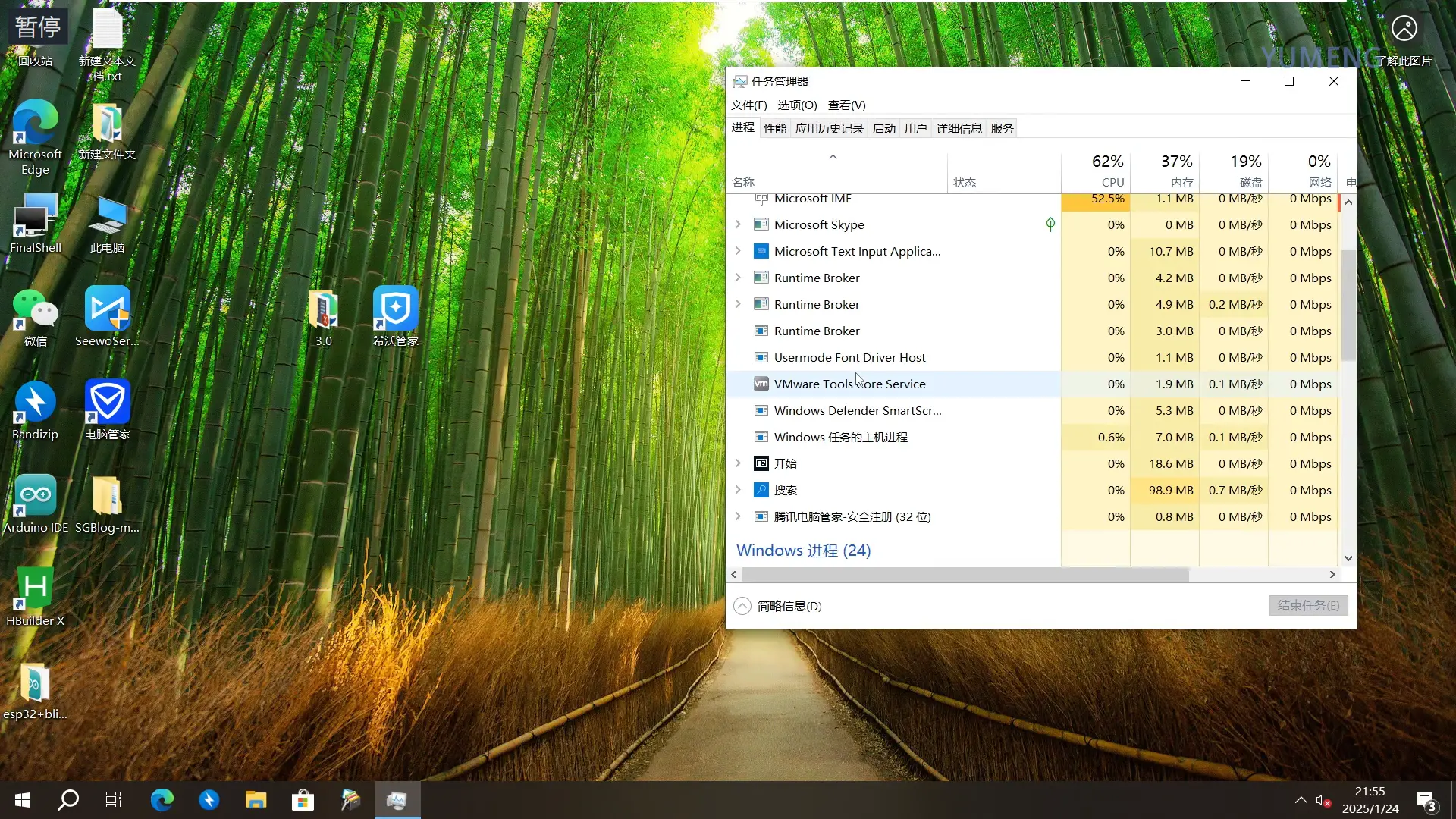Screen dimensions: 1456x819
Task: Expand the Microsoft Skype process group
Action: pos(738,224)
